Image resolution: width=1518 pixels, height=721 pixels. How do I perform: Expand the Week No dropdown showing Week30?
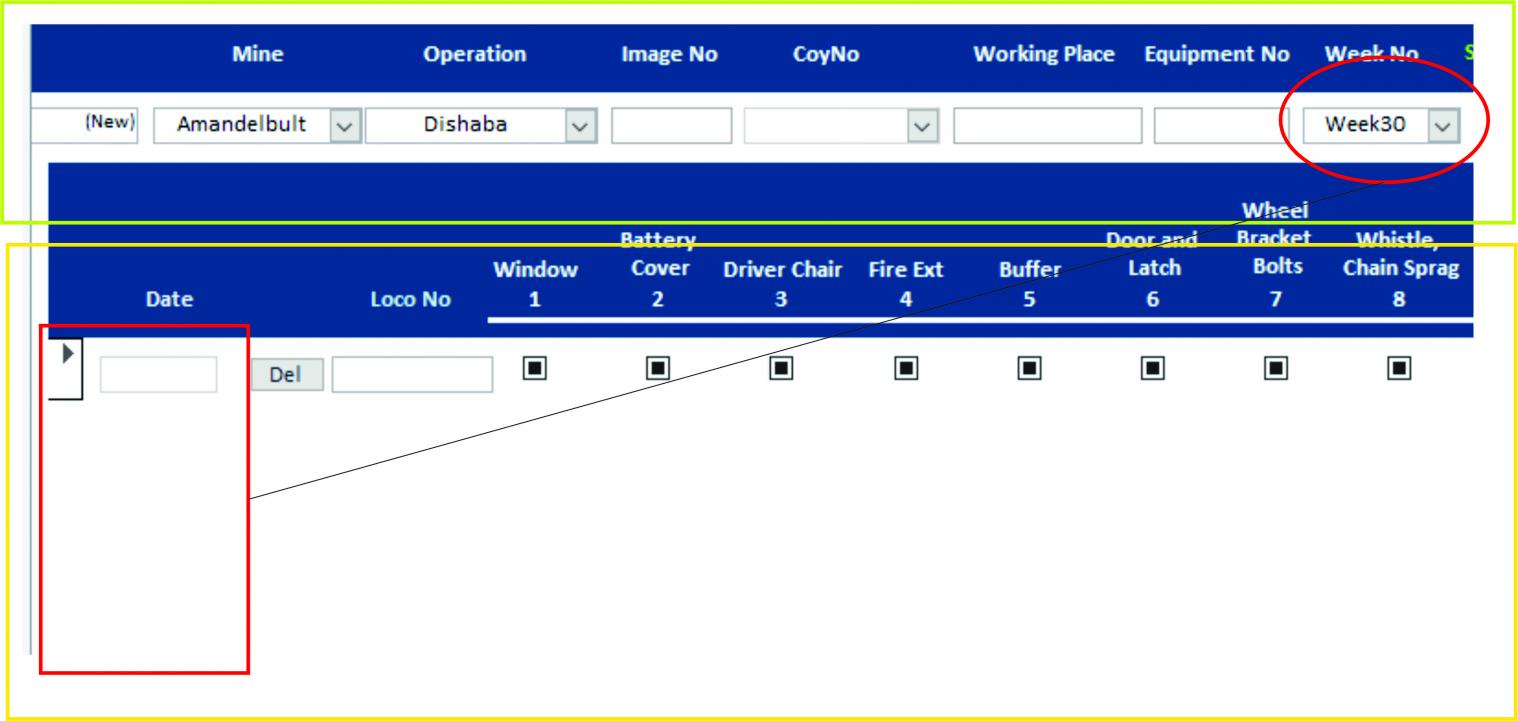(x=1441, y=126)
